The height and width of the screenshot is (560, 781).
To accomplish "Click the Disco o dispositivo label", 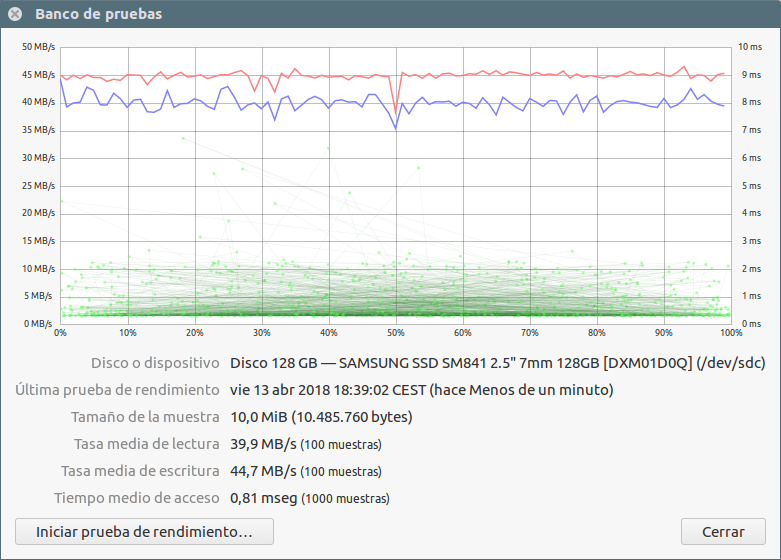I will tap(155, 362).
